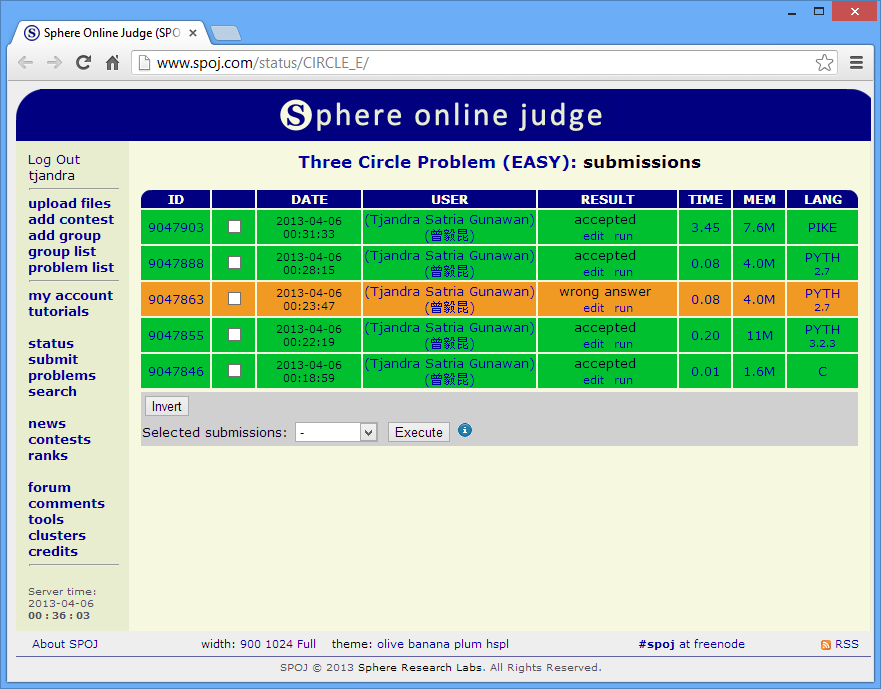Open the comments link

coord(66,504)
